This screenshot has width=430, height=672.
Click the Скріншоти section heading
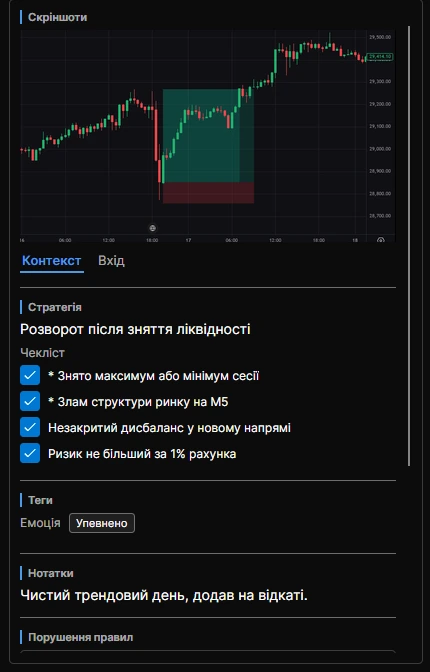click(x=57, y=17)
